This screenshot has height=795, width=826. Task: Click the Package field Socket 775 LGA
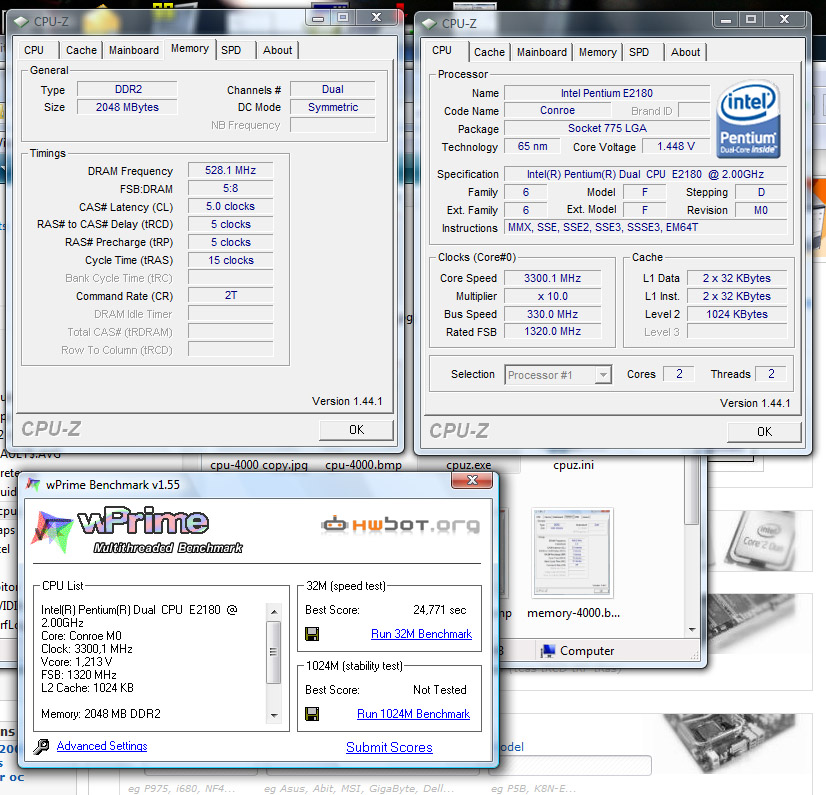[607, 128]
